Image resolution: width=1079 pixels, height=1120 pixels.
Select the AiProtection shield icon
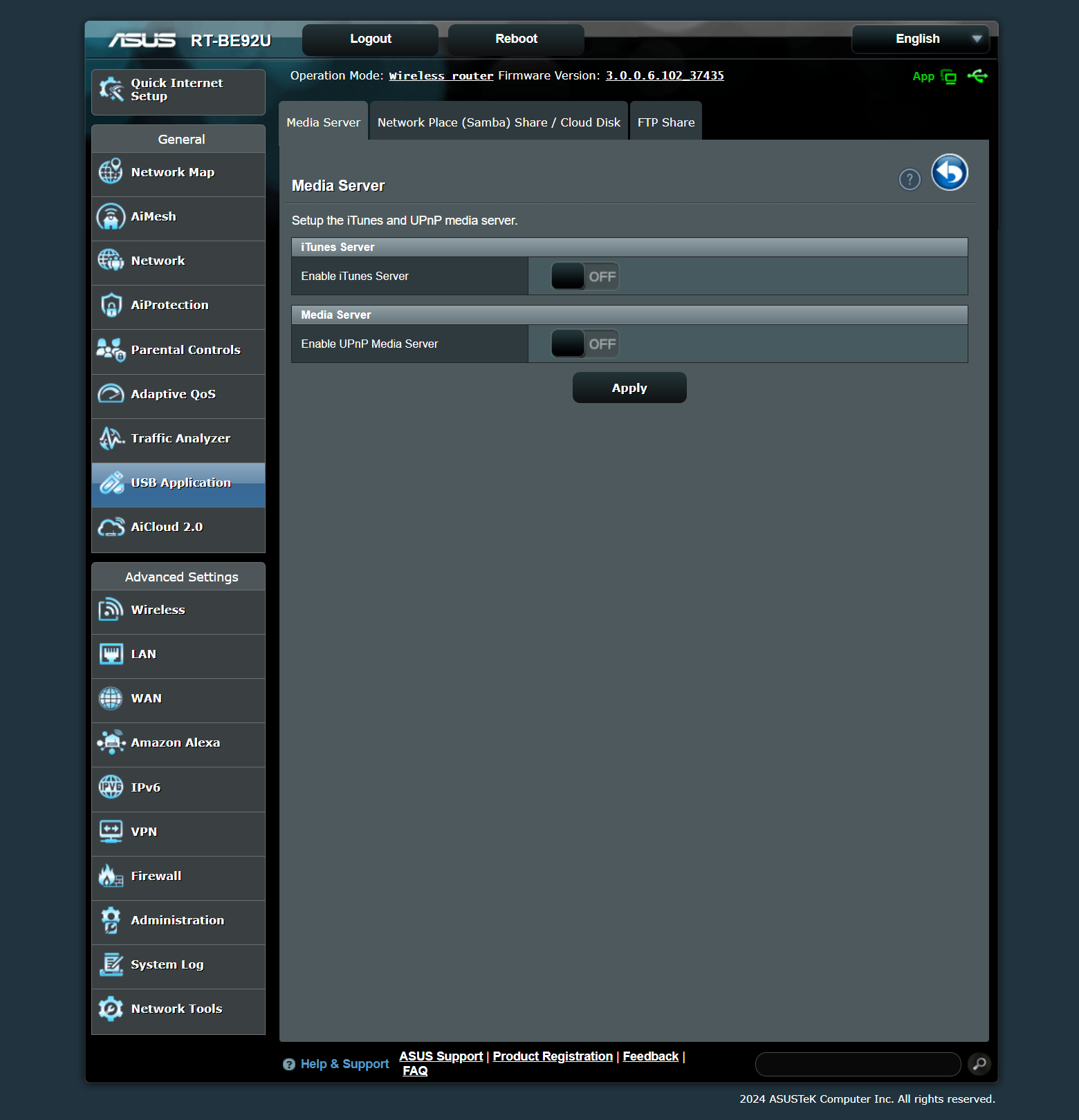111,305
